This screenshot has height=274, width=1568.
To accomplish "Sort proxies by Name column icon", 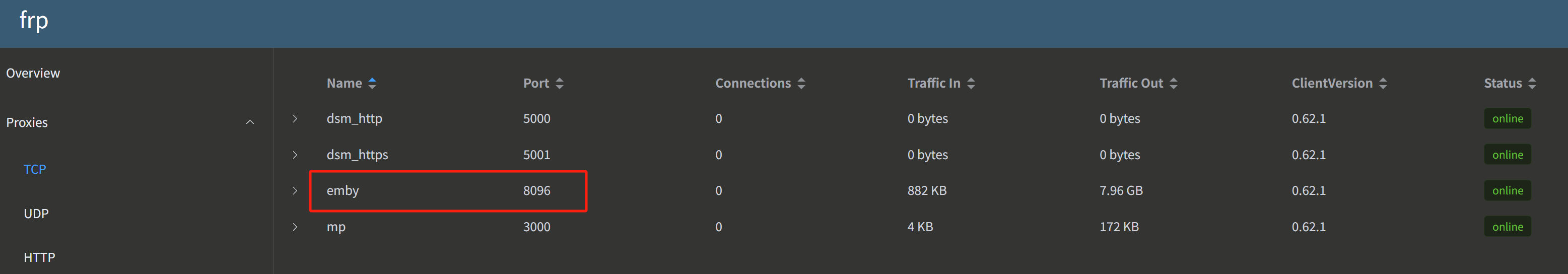I will [372, 84].
